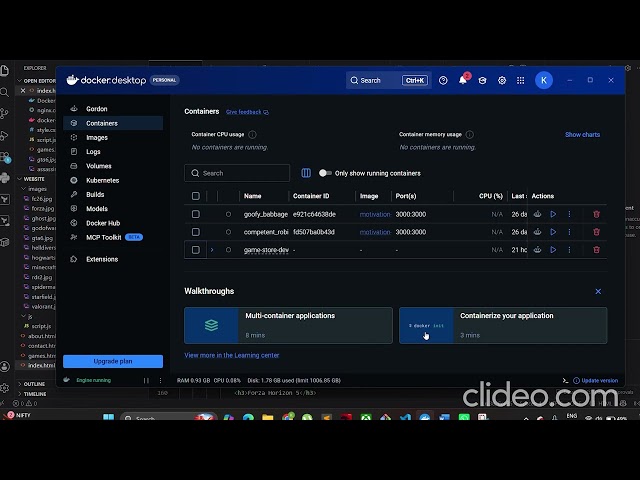Screen dimensions: 640x480
Task: Start the competent_robi container
Action: 553,232
